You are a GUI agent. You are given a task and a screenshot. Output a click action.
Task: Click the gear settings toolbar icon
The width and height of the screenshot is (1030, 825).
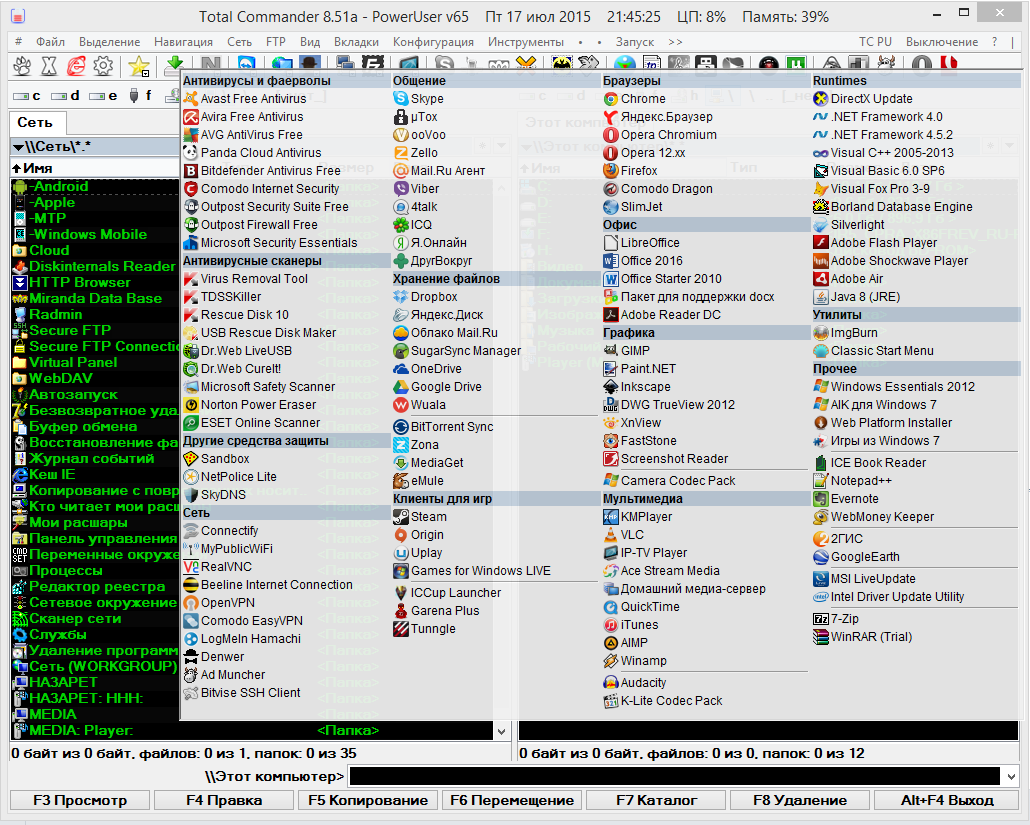pyautogui.click(x=103, y=66)
